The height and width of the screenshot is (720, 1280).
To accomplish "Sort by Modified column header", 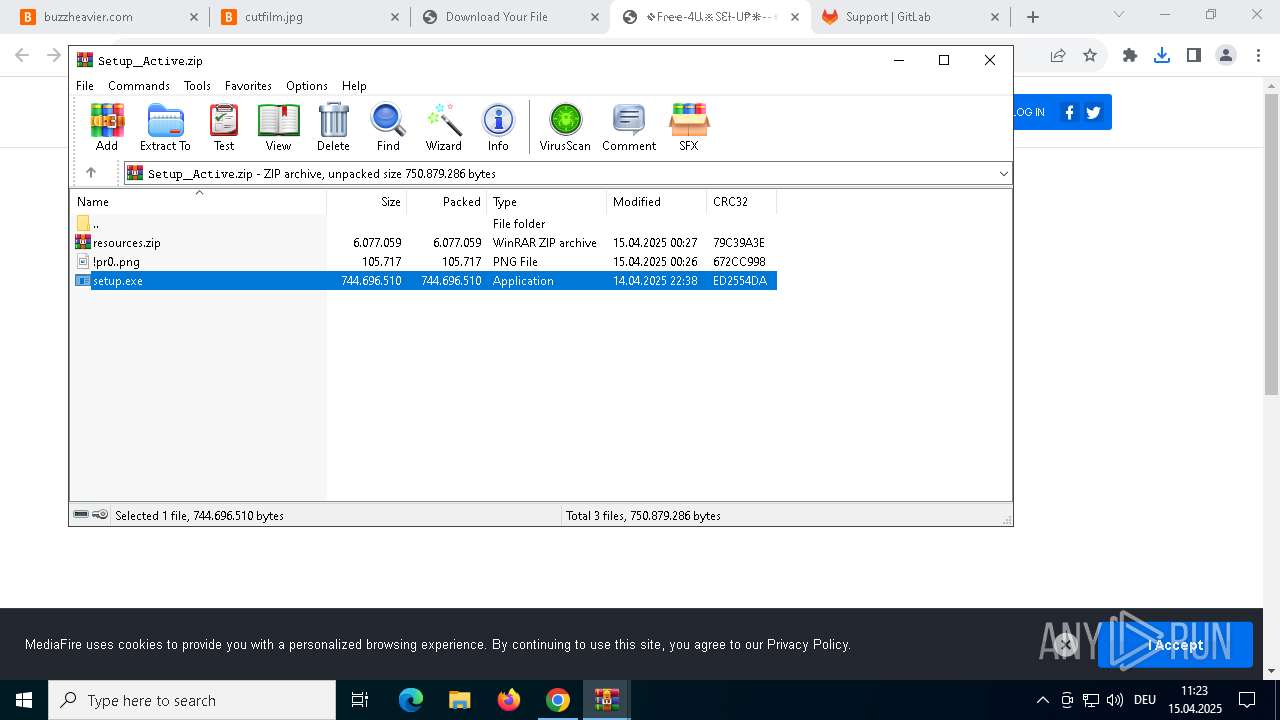I will [x=657, y=202].
